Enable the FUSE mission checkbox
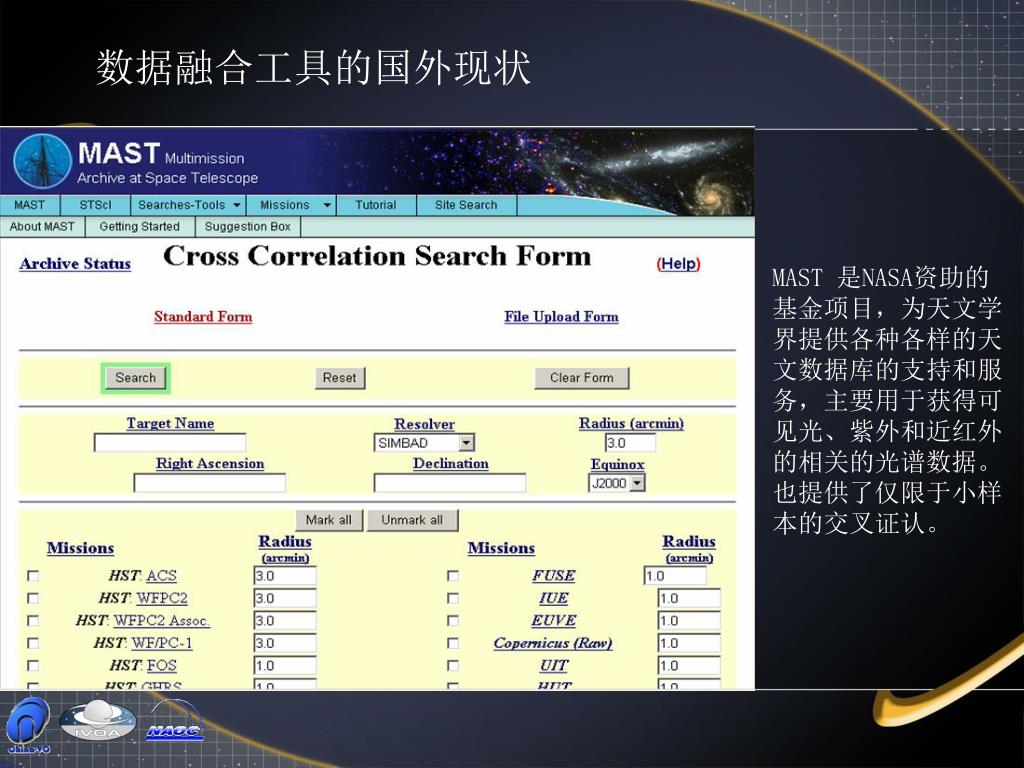 pyautogui.click(x=453, y=576)
